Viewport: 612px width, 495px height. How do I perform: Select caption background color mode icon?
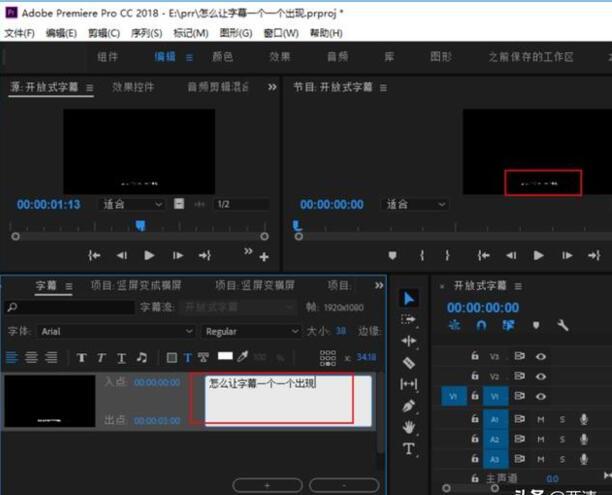pos(171,358)
